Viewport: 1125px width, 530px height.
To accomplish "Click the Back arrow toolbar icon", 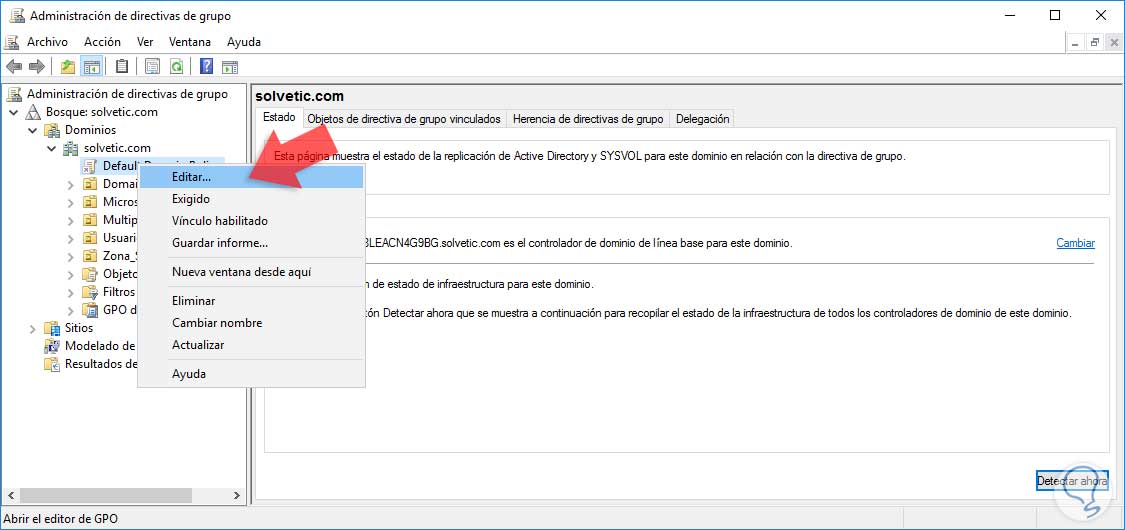I will pos(14,67).
